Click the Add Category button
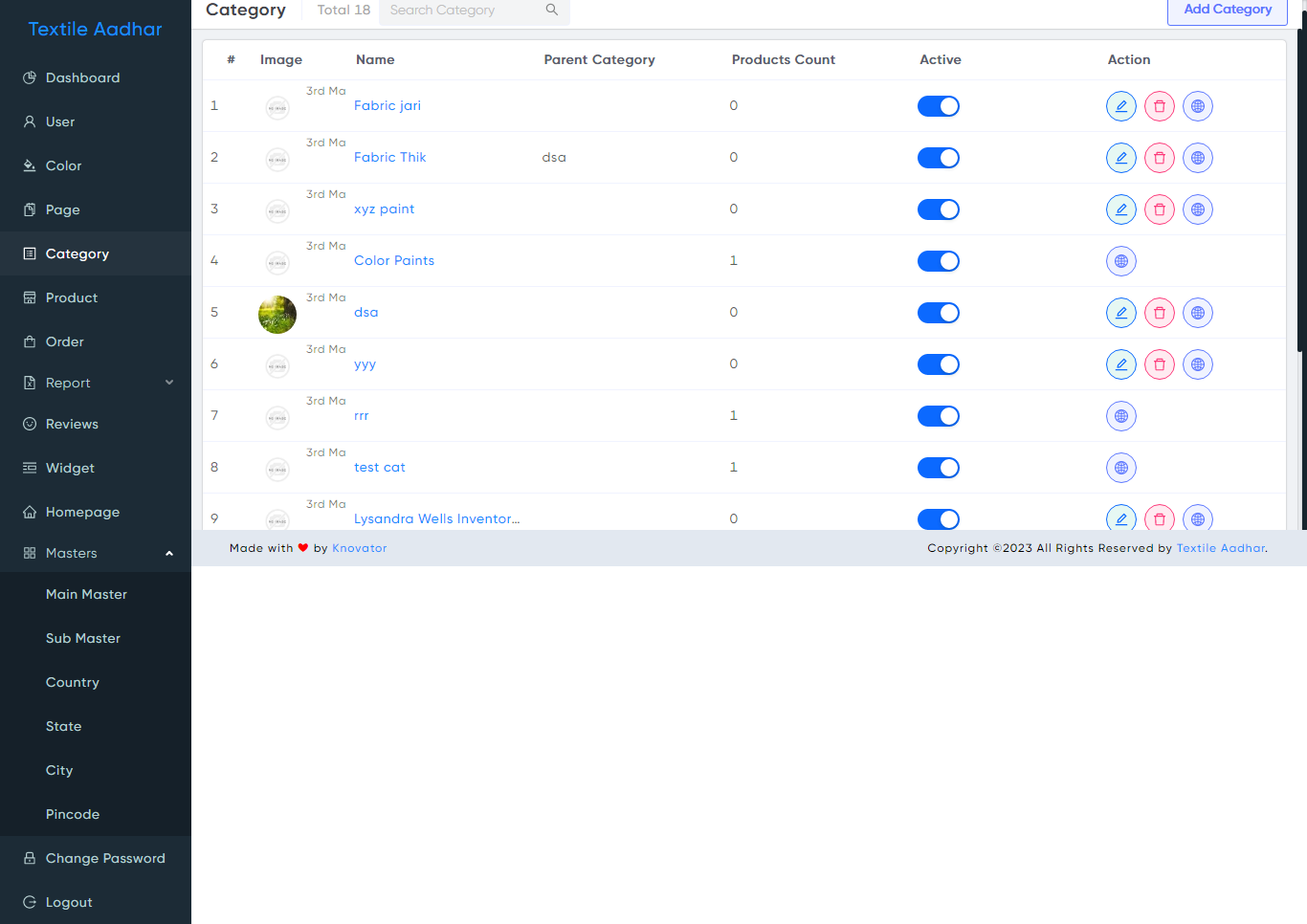Image resolution: width=1307 pixels, height=924 pixels. pyautogui.click(x=1227, y=10)
